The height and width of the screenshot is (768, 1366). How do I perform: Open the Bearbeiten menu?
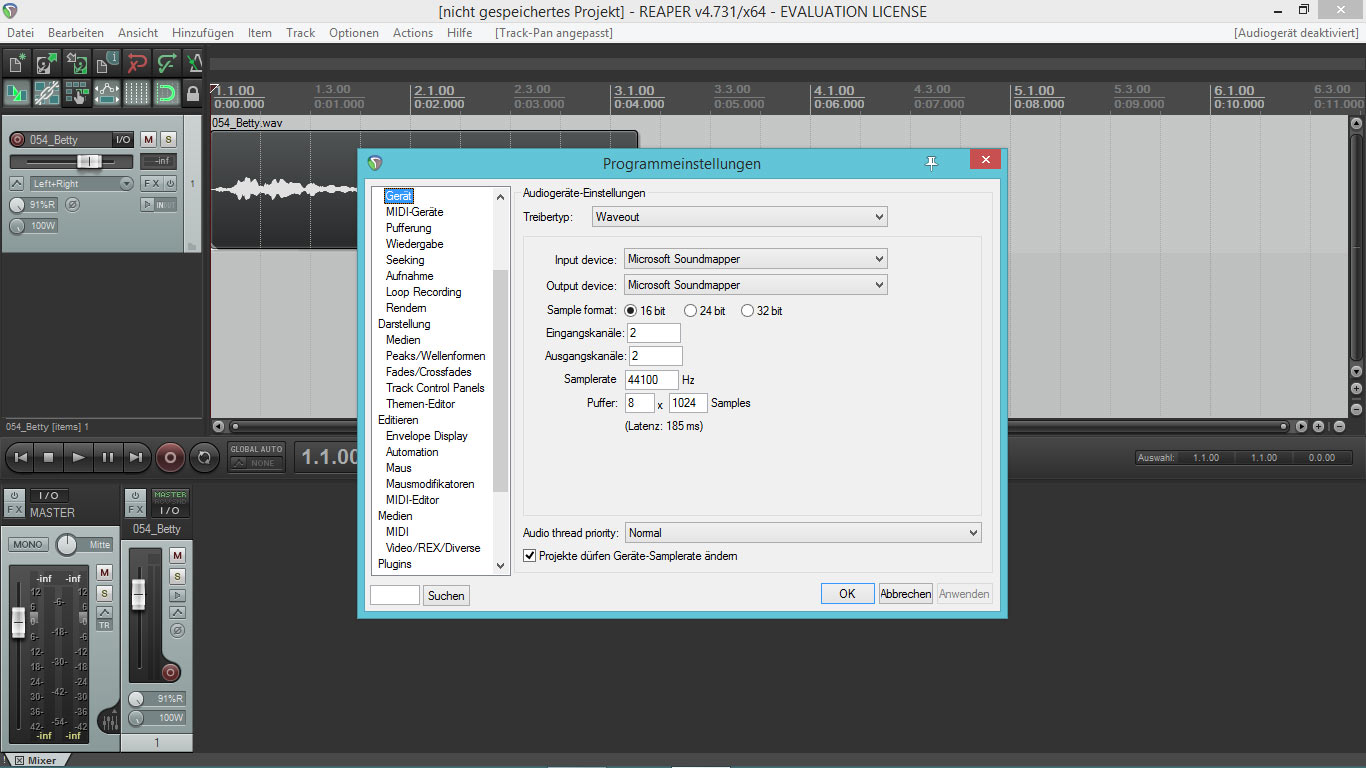click(76, 33)
